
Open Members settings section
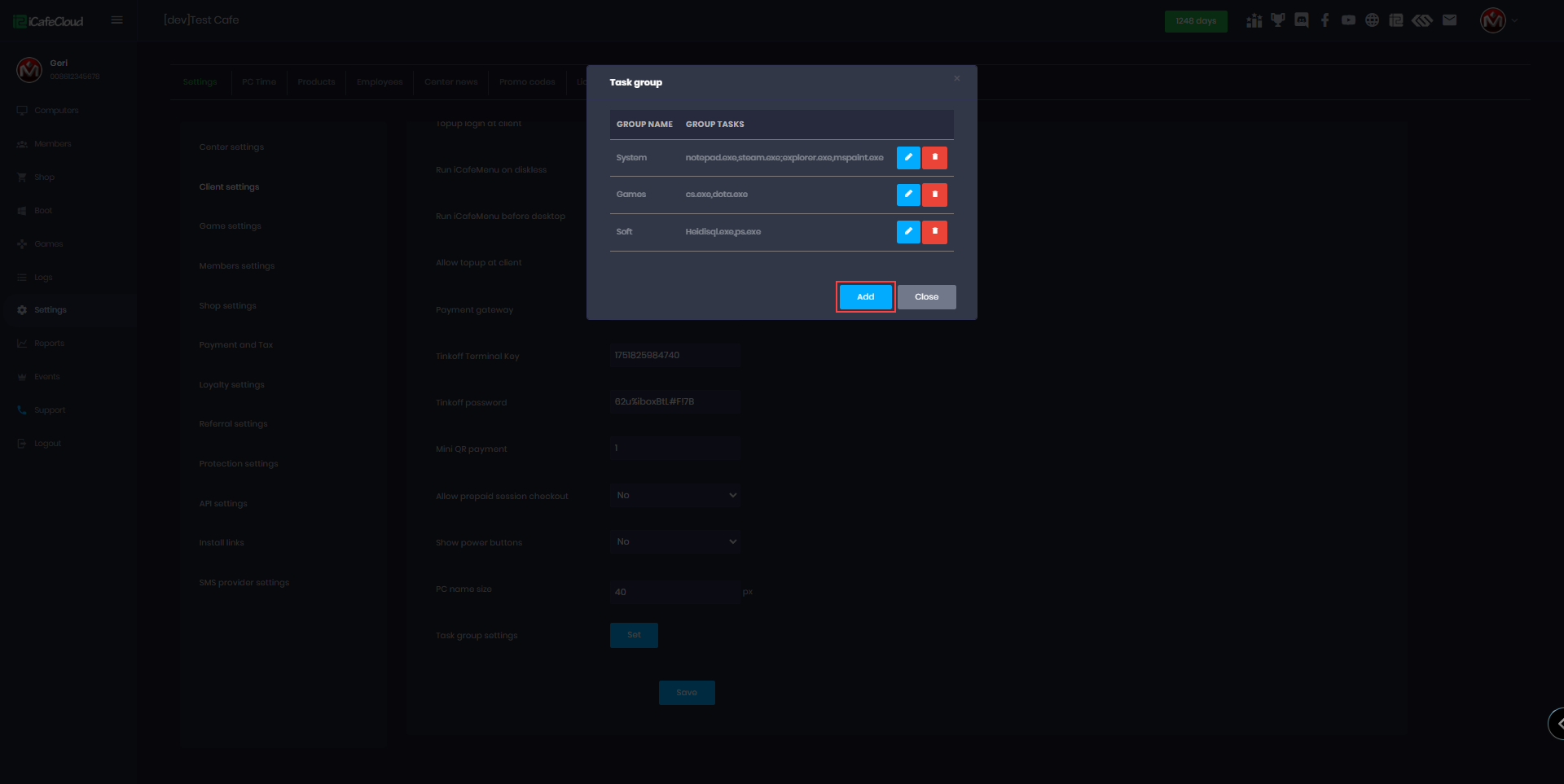tap(237, 266)
